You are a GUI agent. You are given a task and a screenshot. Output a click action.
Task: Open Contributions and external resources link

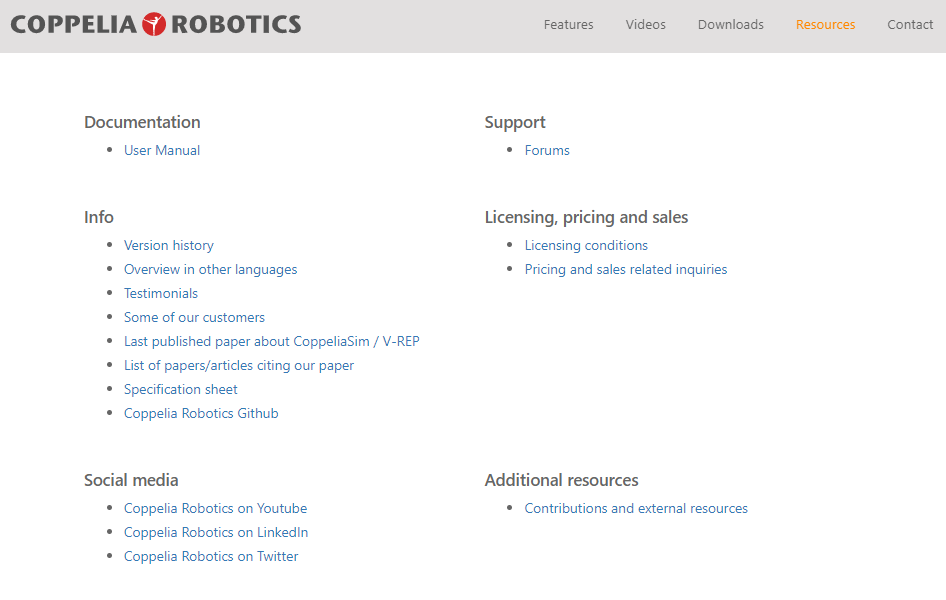click(x=636, y=508)
